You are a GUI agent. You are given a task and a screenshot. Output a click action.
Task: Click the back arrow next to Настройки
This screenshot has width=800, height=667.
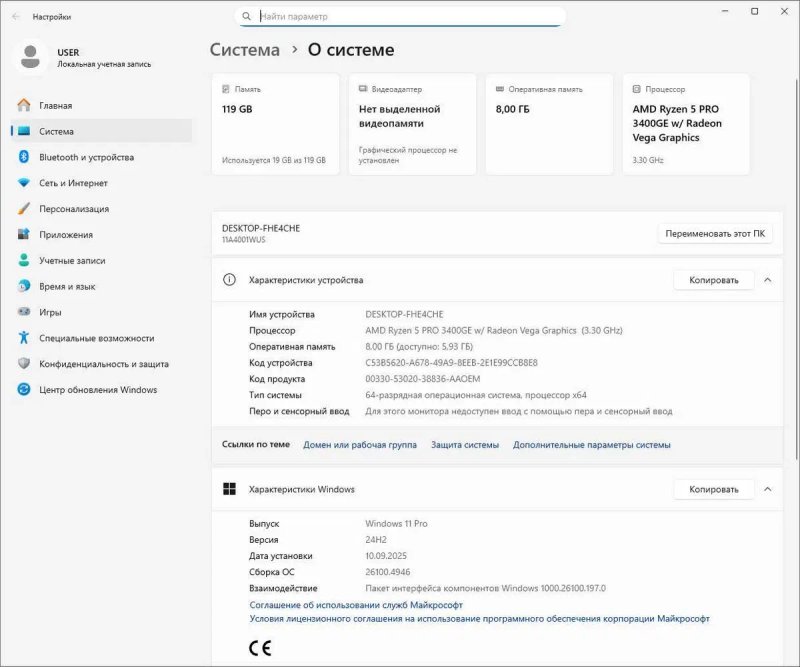click(16, 17)
